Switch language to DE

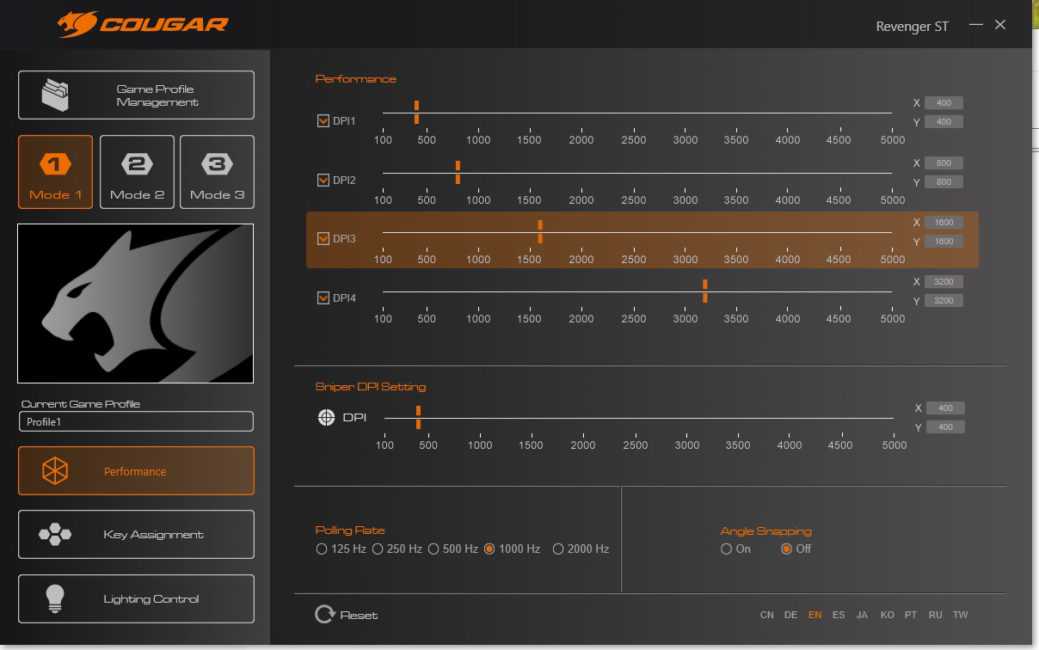[791, 615]
